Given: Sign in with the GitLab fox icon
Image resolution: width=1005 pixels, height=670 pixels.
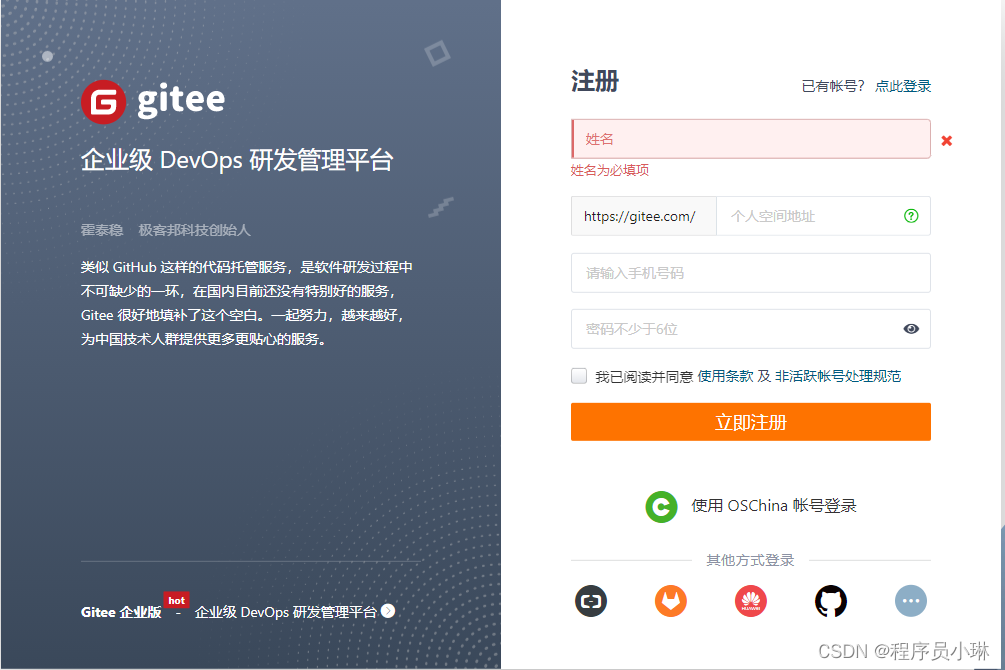Looking at the screenshot, I should pos(670,601).
